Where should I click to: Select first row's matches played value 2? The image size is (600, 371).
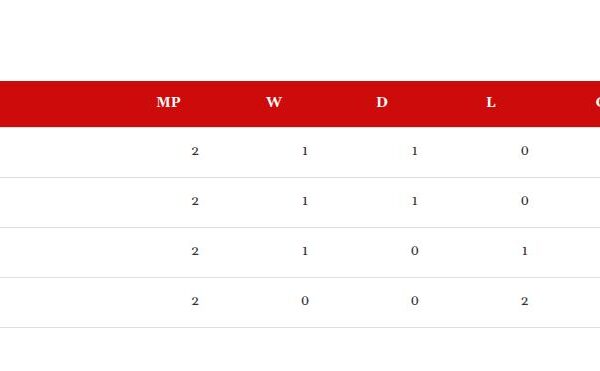(x=195, y=151)
